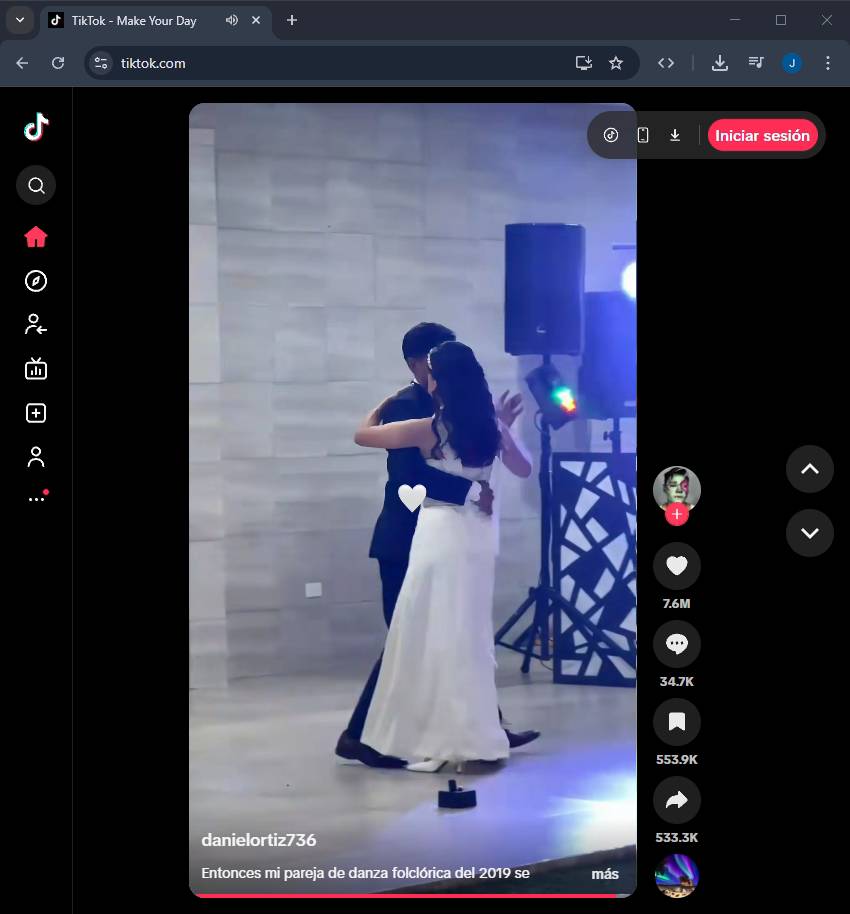Open danielortiz736 profile link

[259, 840]
